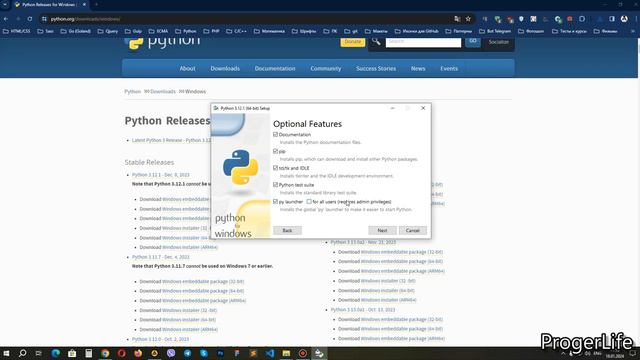The width and height of the screenshot is (640, 360).
Task: Uncheck the pip feature checkbox
Action: 276,151
